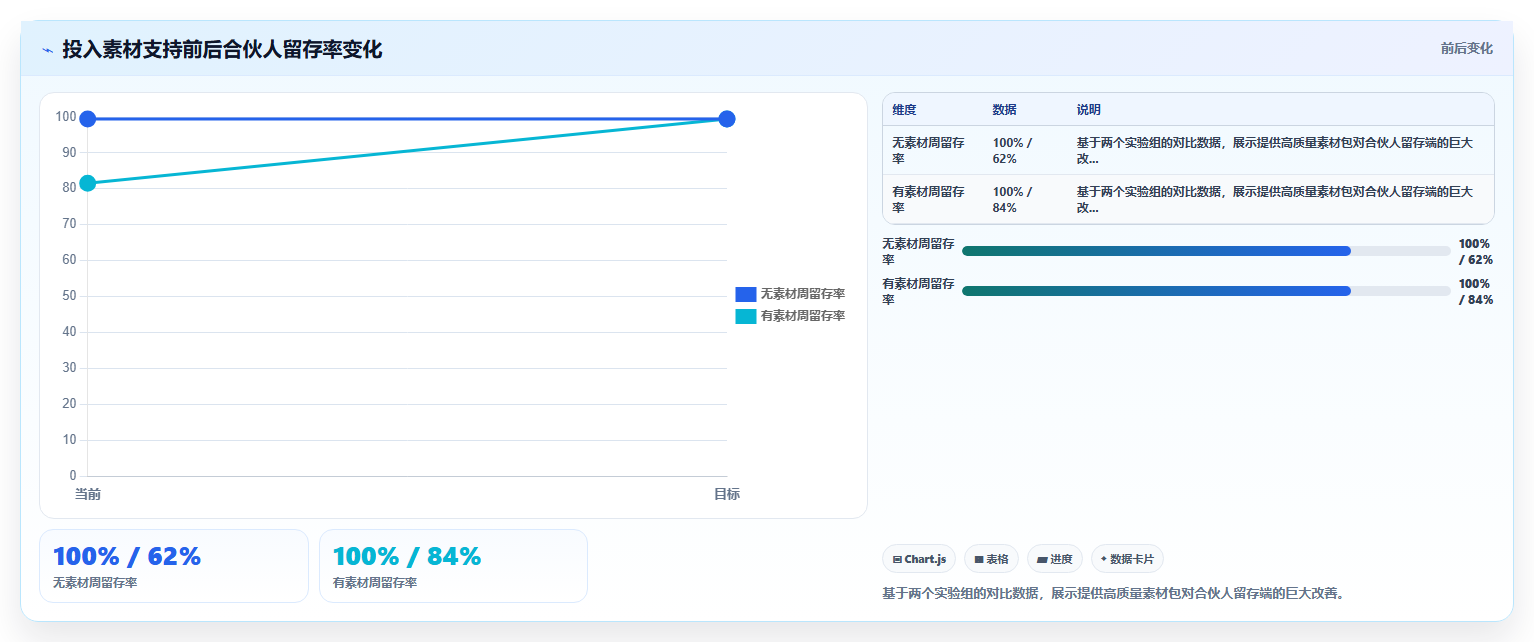Toggle the cyan 有素材周留存率 legend swatch

746,316
